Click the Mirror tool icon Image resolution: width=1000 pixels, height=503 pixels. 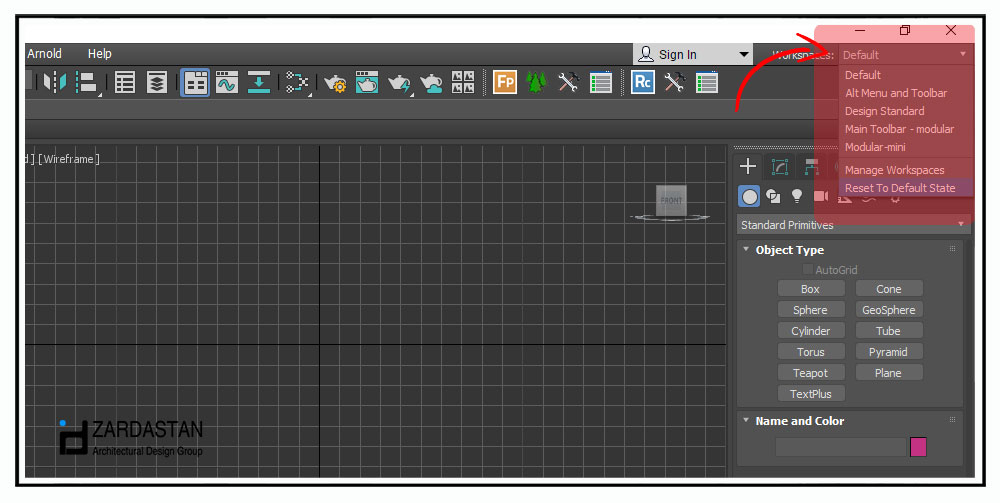pyautogui.click(x=55, y=82)
